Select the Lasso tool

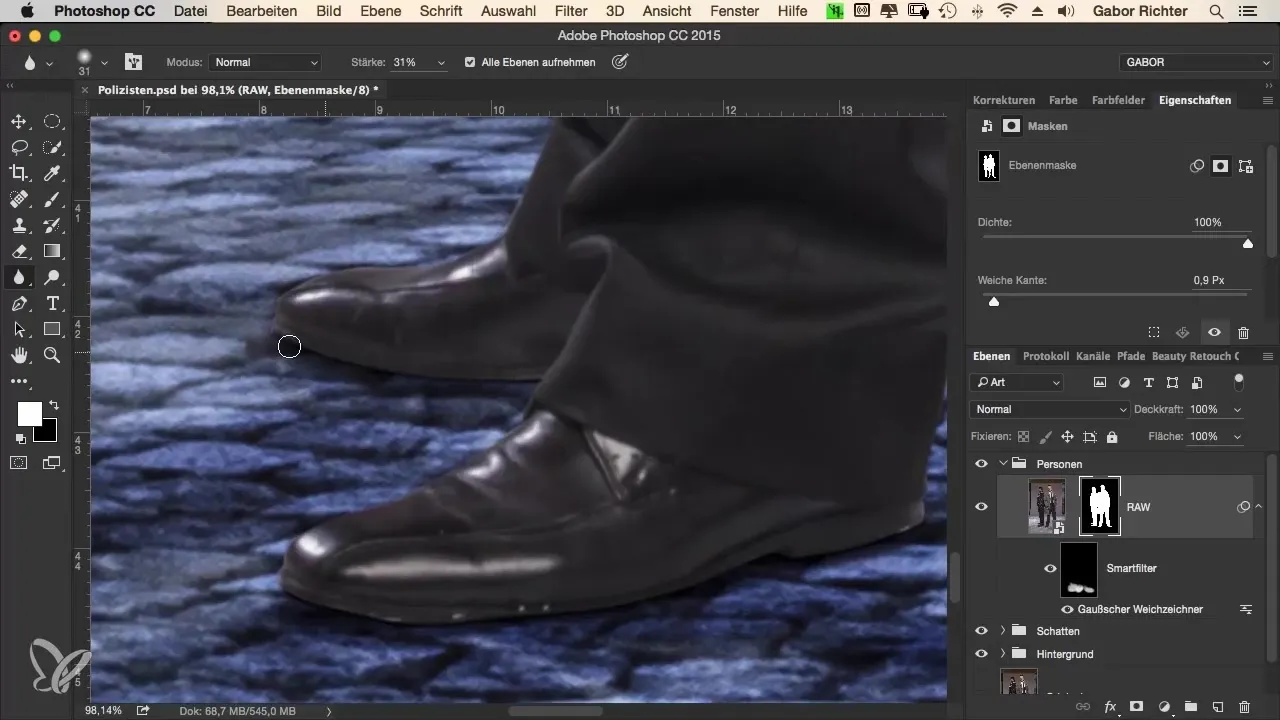19,148
